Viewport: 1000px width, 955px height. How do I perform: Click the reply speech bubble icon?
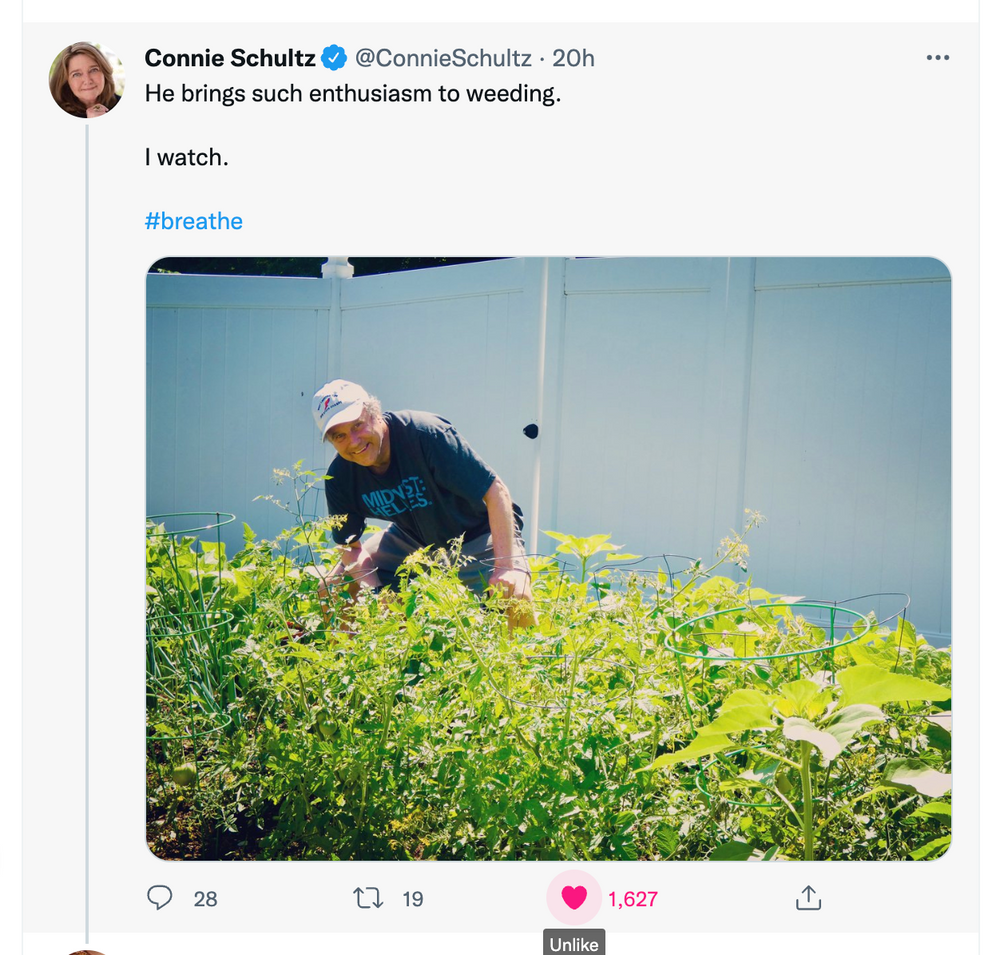click(x=160, y=898)
